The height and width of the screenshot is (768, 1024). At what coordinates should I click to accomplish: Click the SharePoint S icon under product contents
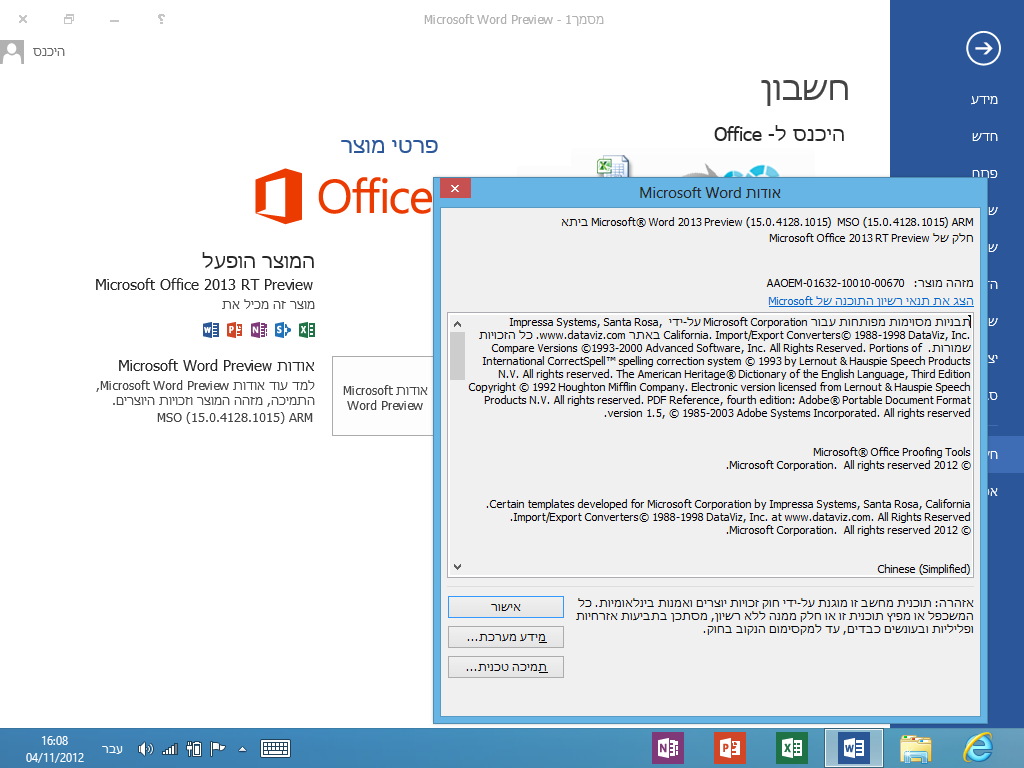(x=283, y=330)
